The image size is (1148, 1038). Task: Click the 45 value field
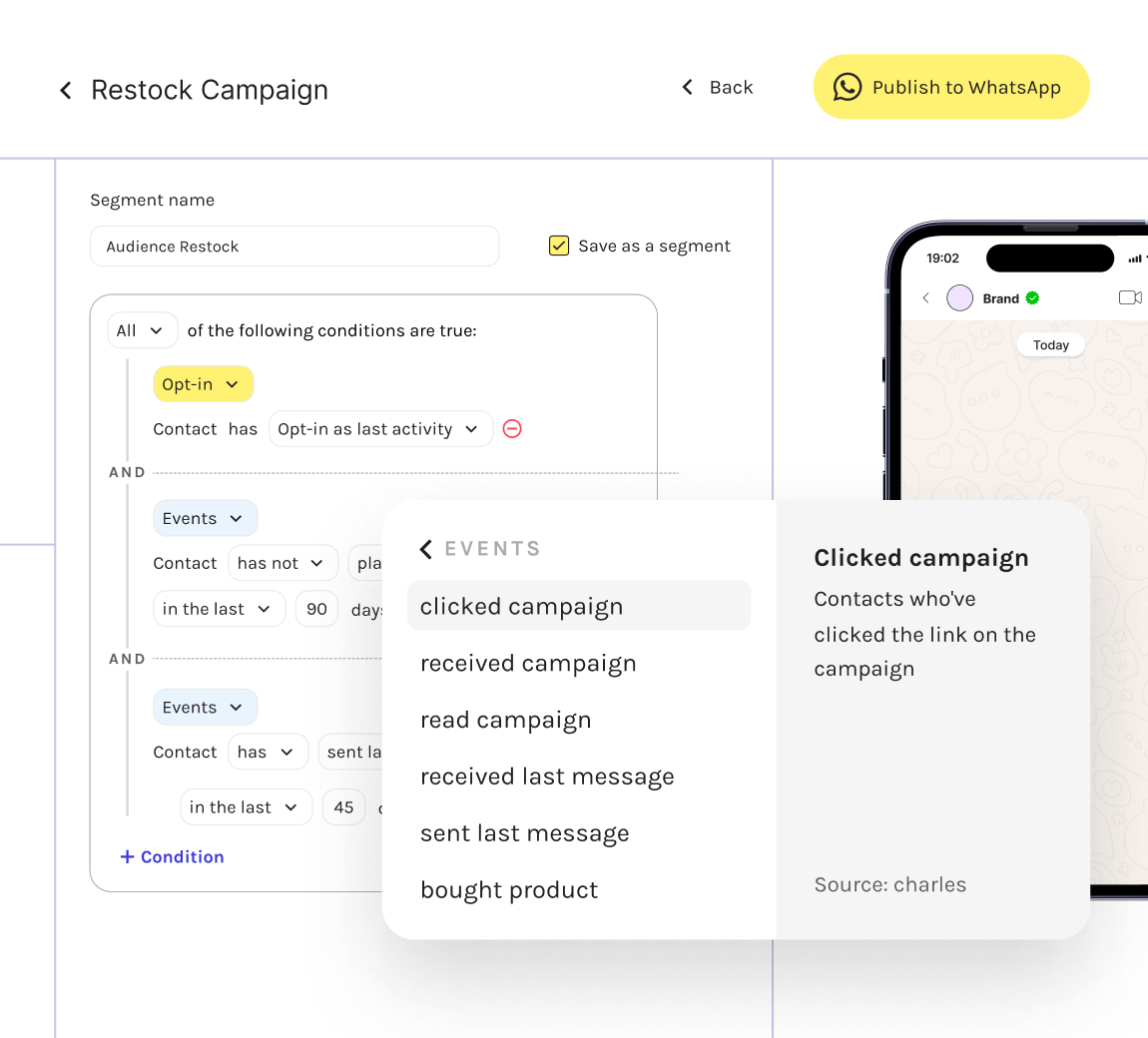[x=343, y=807]
